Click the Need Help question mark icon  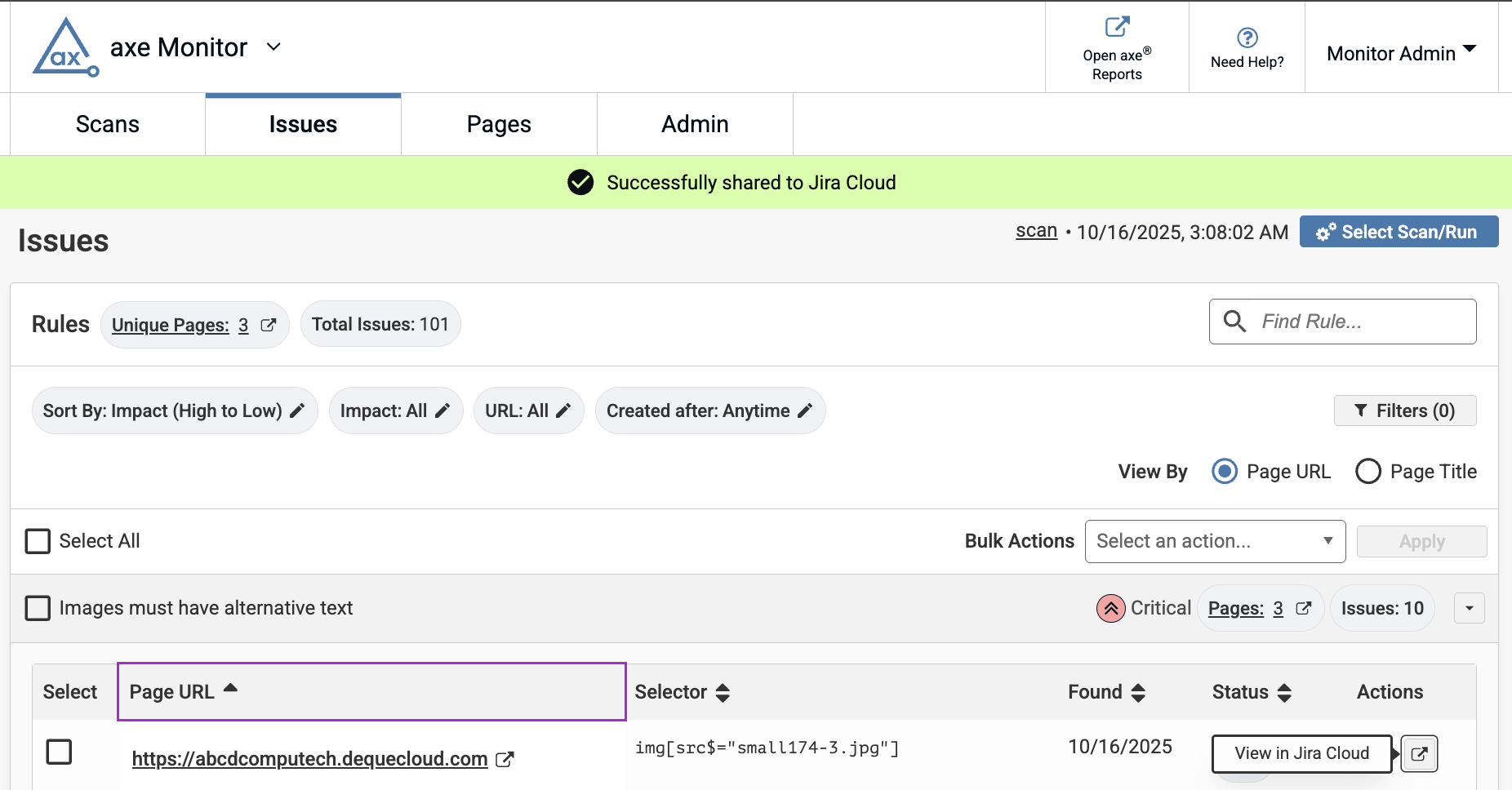click(x=1247, y=36)
